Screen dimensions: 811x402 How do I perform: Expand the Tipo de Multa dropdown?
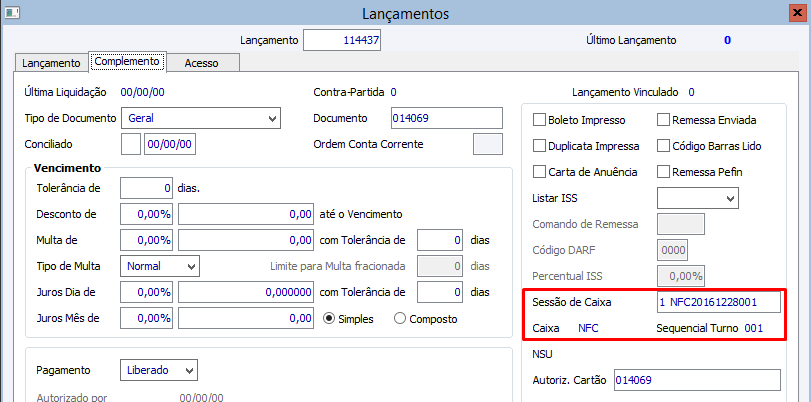[x=191, y=267]
